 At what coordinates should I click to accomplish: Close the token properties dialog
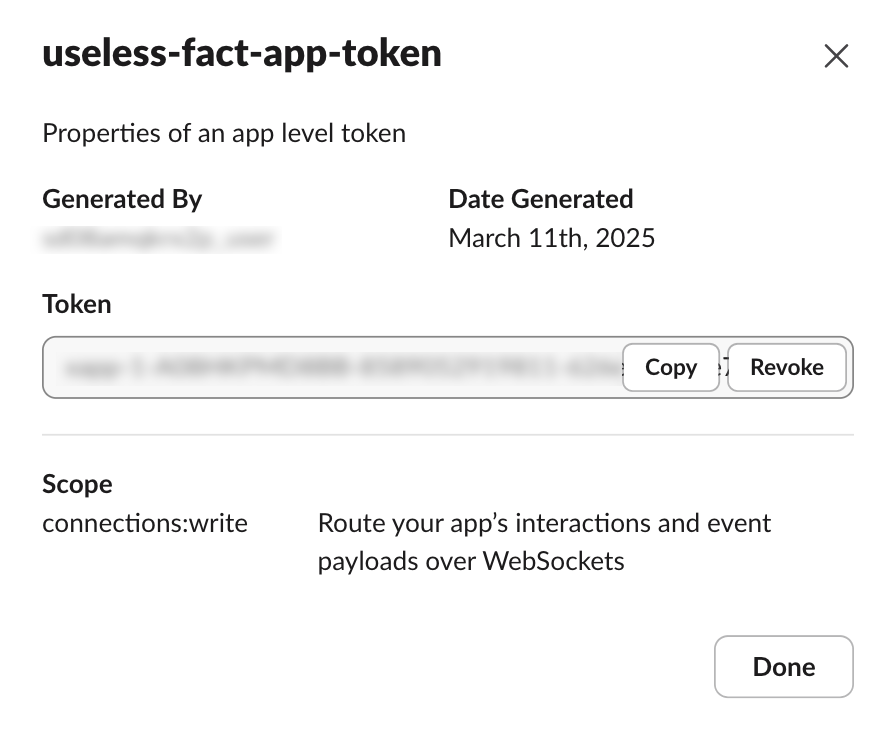[836, 56]
